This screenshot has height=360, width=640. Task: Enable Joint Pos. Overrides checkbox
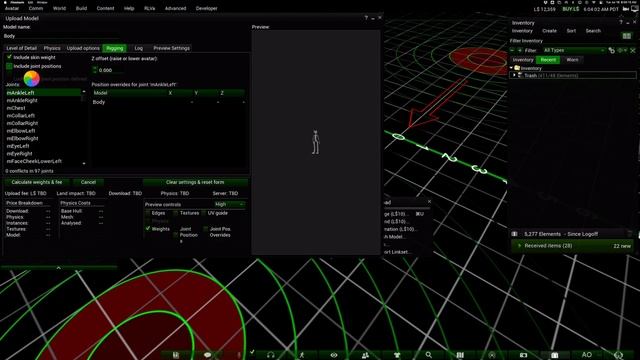(x=205, y=229)
